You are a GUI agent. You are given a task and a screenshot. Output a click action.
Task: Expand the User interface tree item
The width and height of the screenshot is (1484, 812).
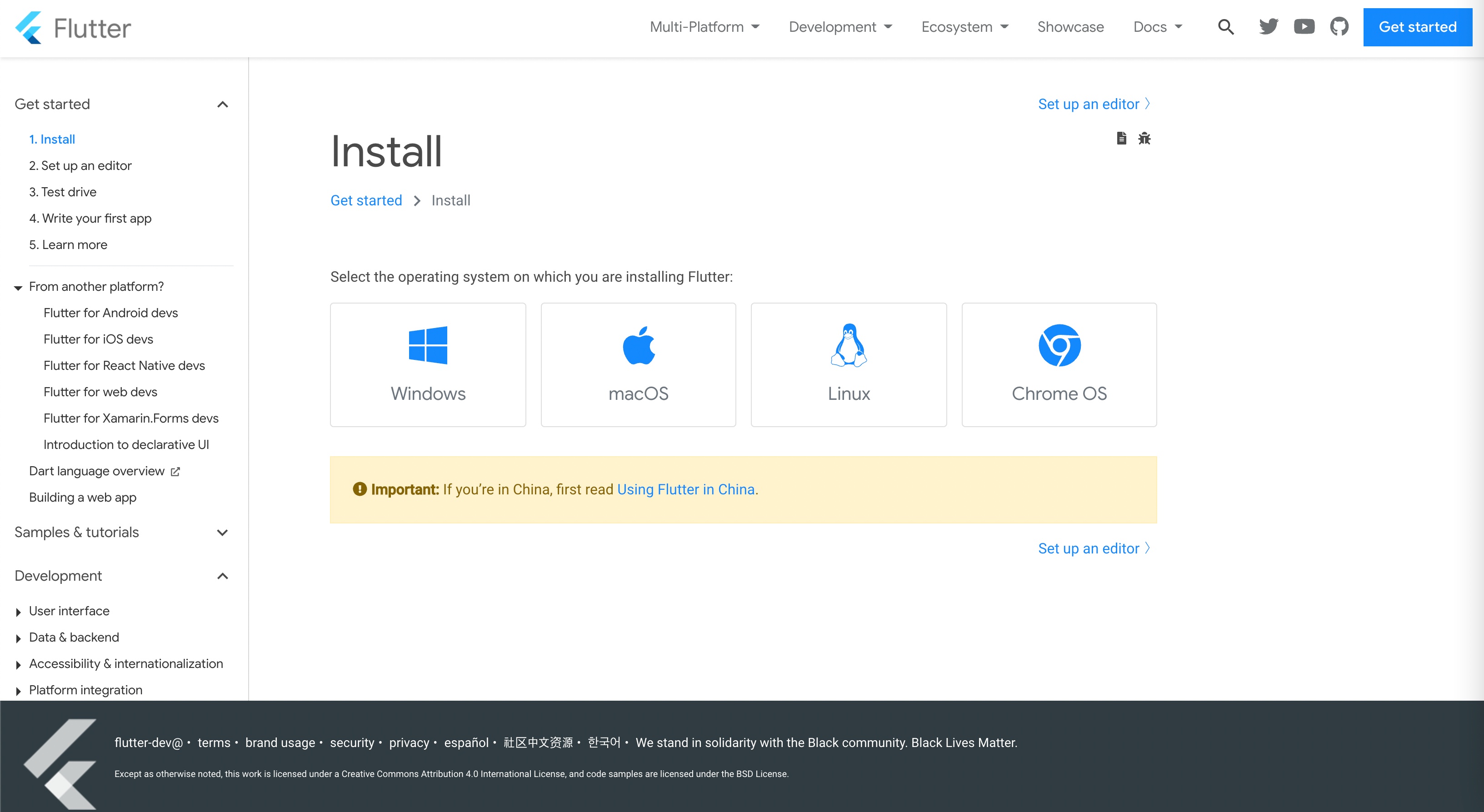(18, 612)
